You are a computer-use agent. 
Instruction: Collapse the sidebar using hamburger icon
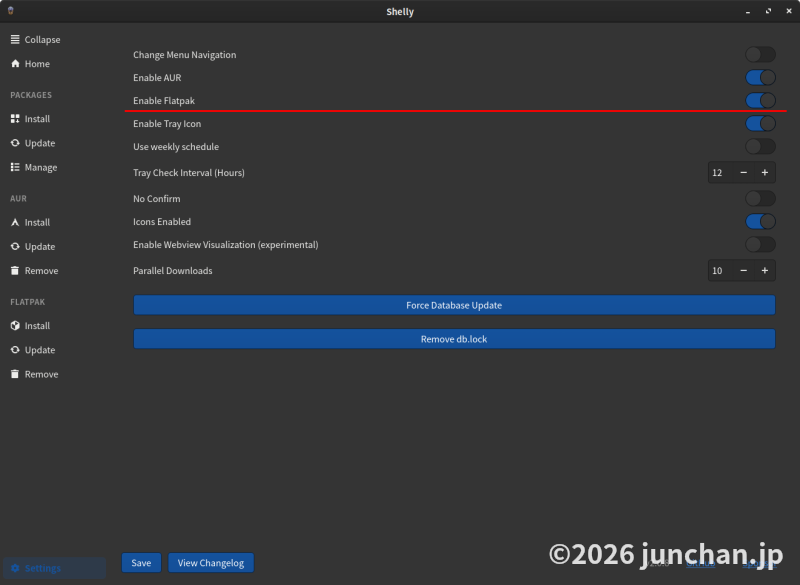click(x=15, y=40)
